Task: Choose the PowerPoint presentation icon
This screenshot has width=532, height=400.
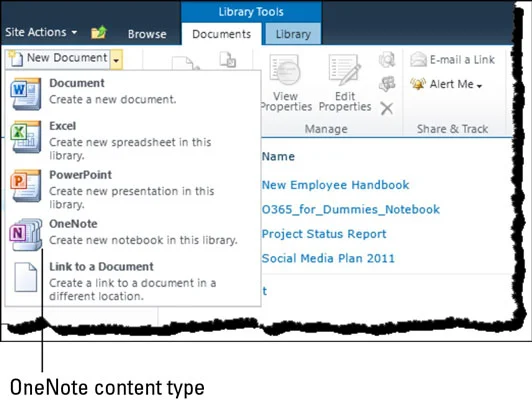Action: [26, 186]
